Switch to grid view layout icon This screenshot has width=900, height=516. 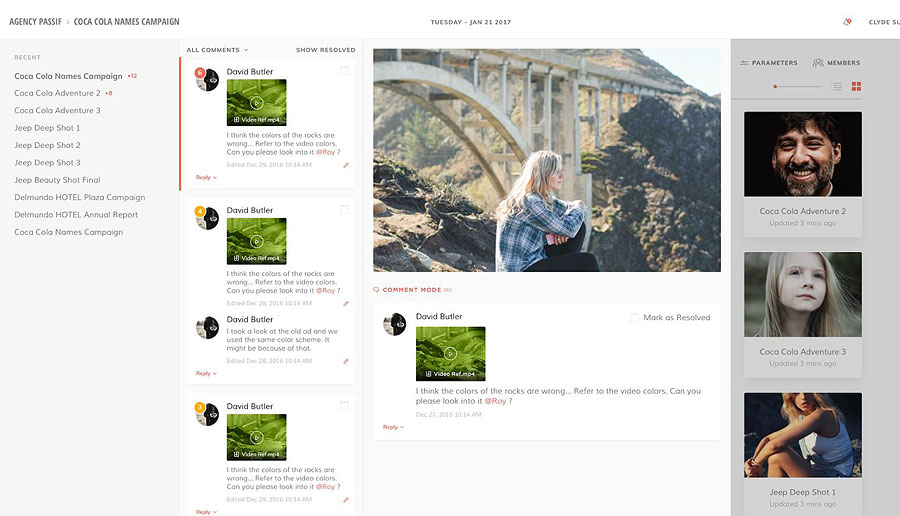856,86
